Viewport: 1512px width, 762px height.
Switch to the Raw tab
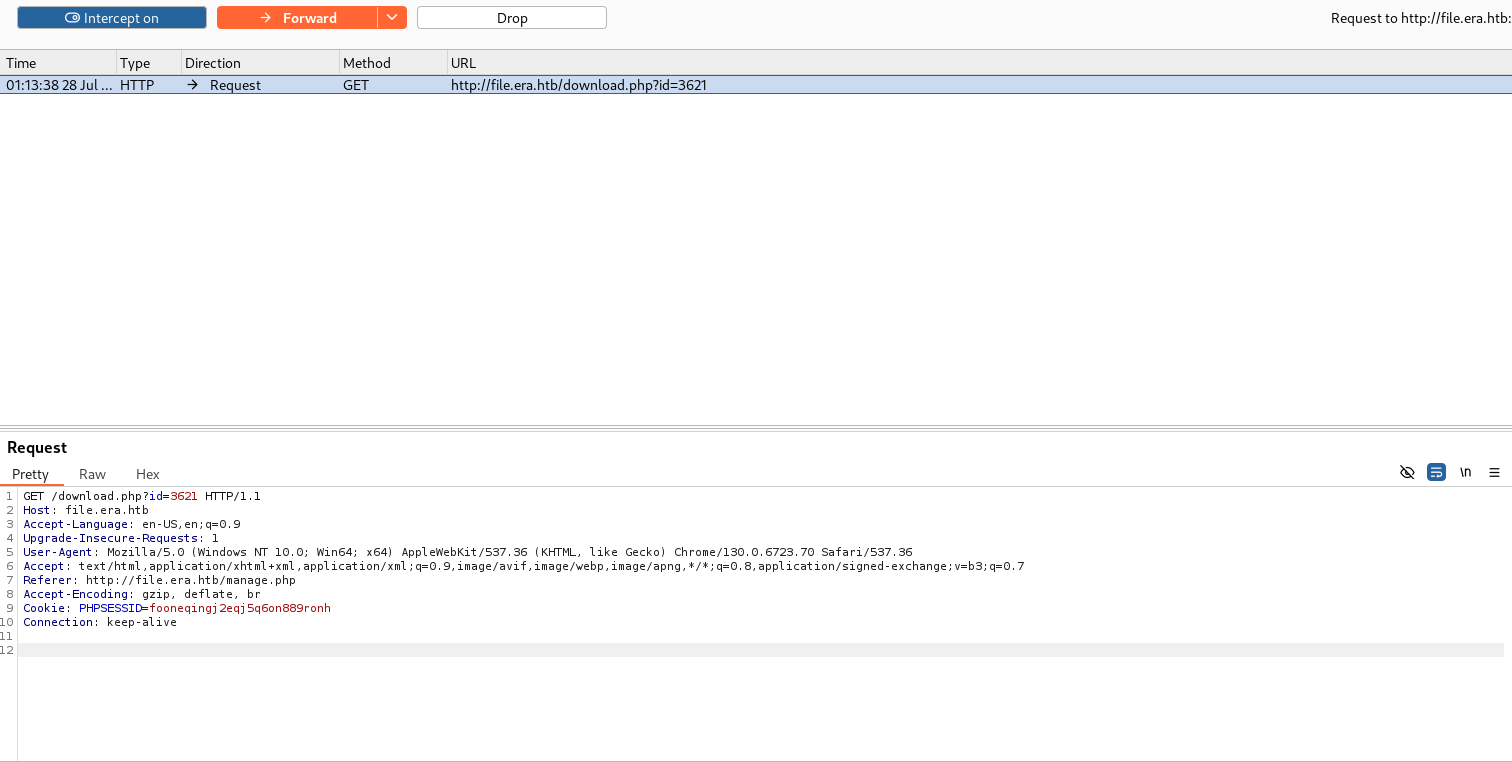[x=92, y=474]
